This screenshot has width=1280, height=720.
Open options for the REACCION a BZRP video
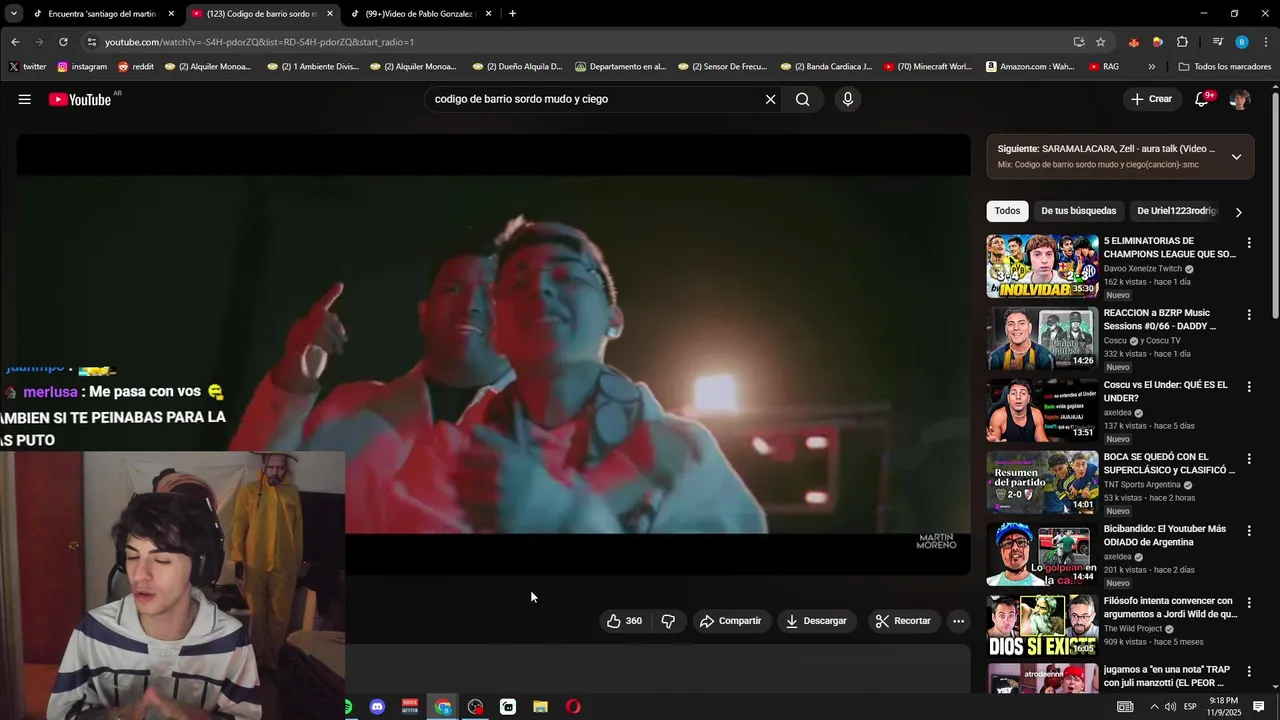click(1249, 315)
